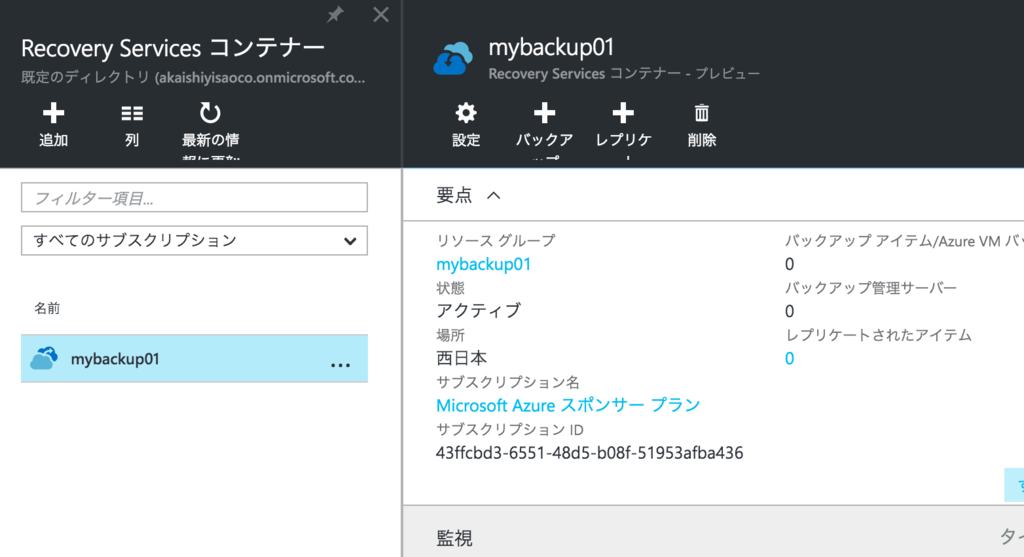
Task: Open Microsoft Azure スポンサー プラン subscription link
Action: pos(568,405)
